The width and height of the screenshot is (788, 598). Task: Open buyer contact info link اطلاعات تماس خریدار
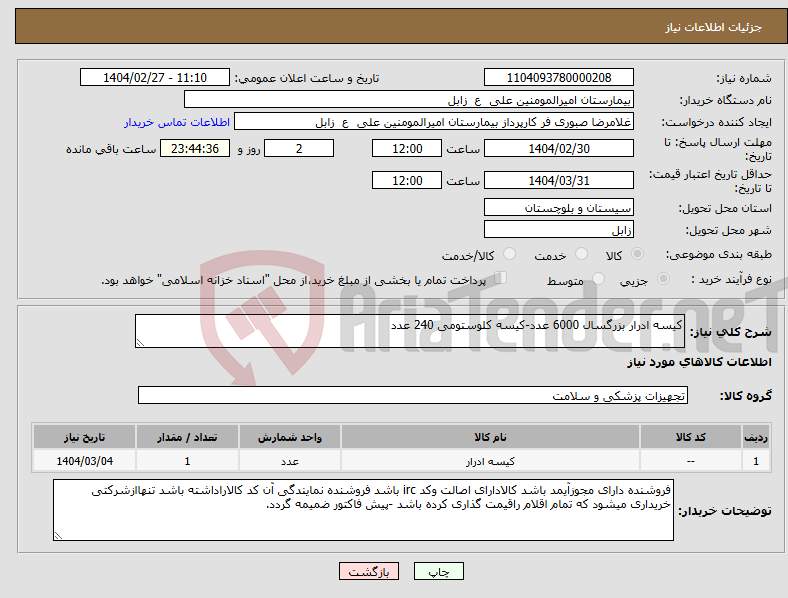[177, 123]
